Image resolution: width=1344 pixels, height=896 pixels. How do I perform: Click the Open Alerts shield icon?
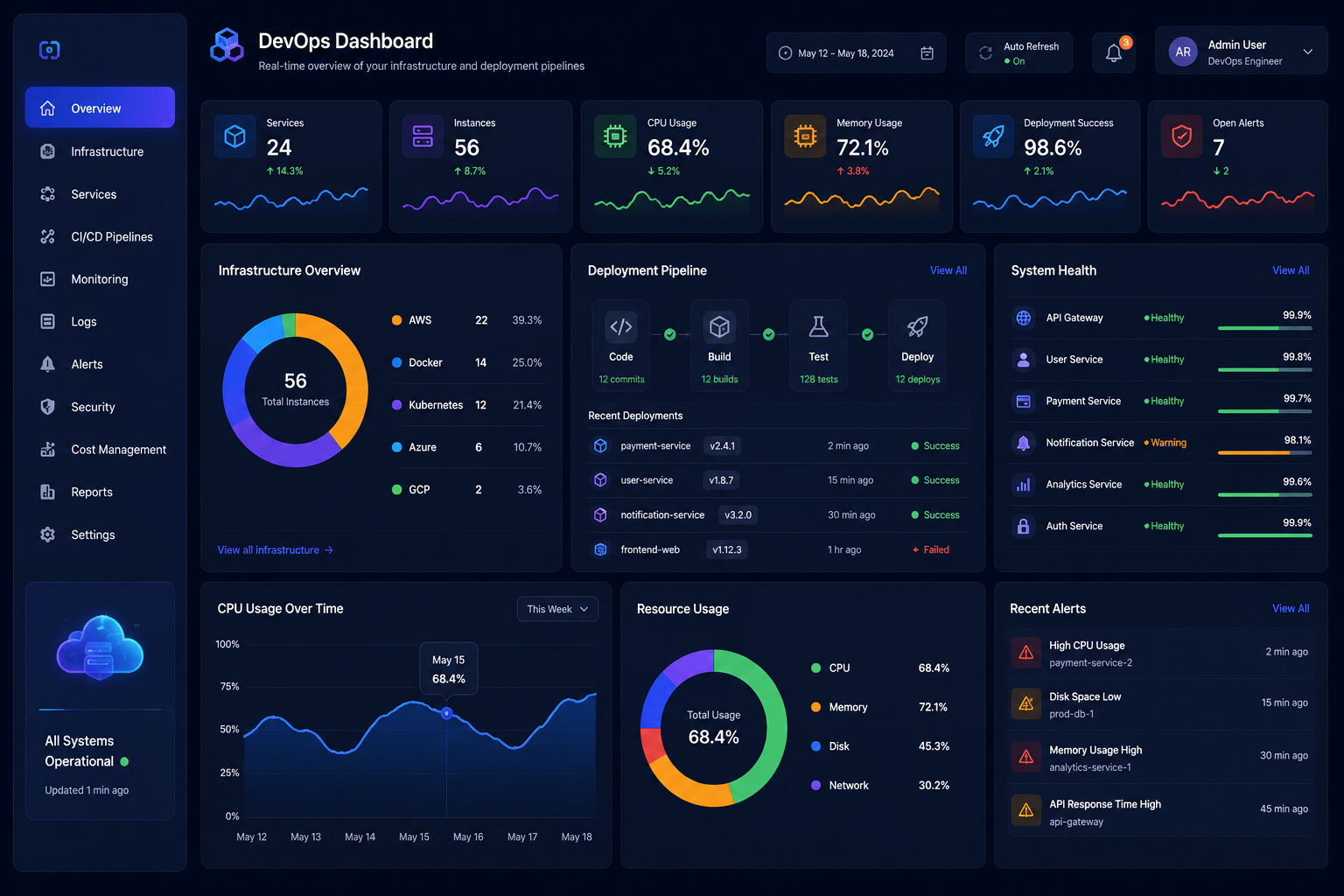click(x=1181, y=136)
